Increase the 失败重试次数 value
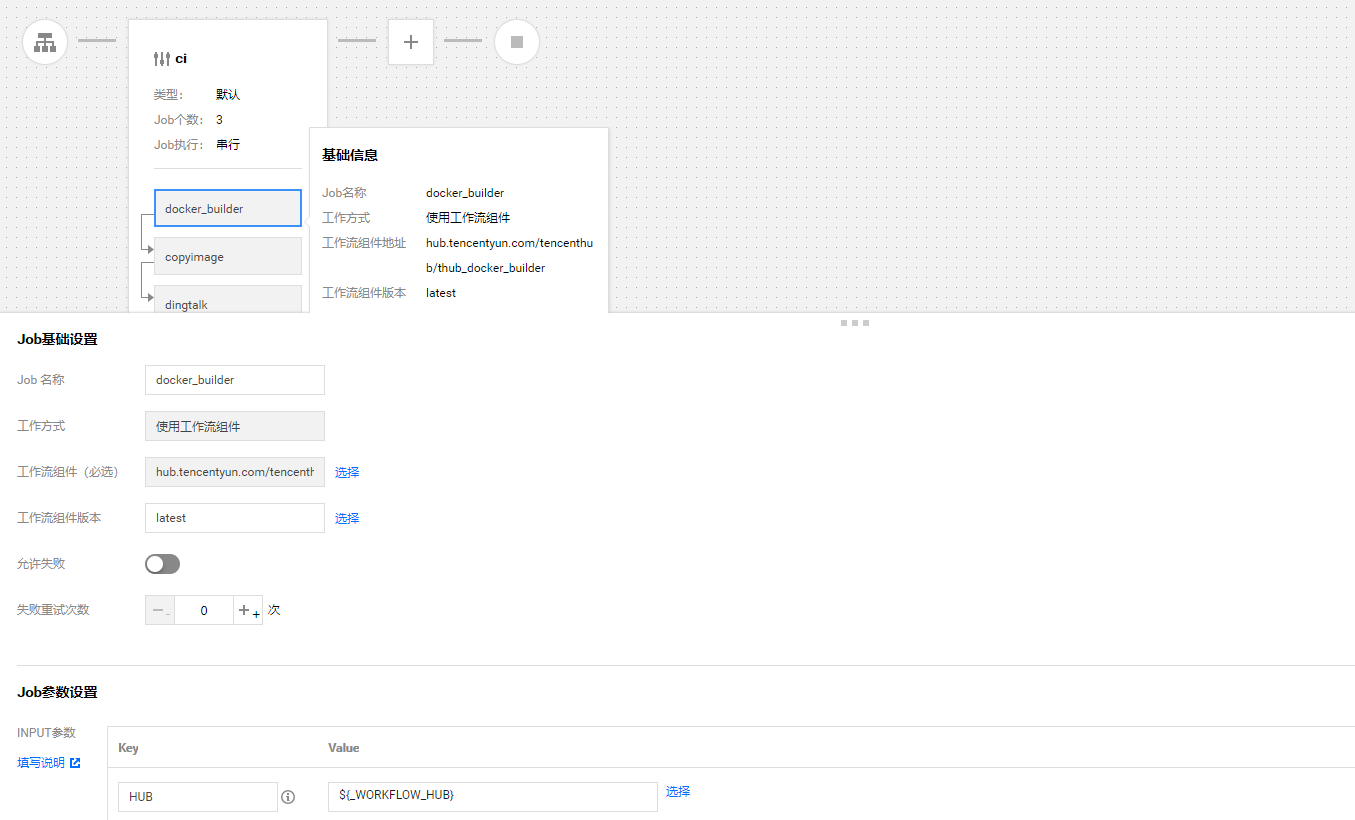This screenshot has width=1355, height=820. tap(248, 610)
